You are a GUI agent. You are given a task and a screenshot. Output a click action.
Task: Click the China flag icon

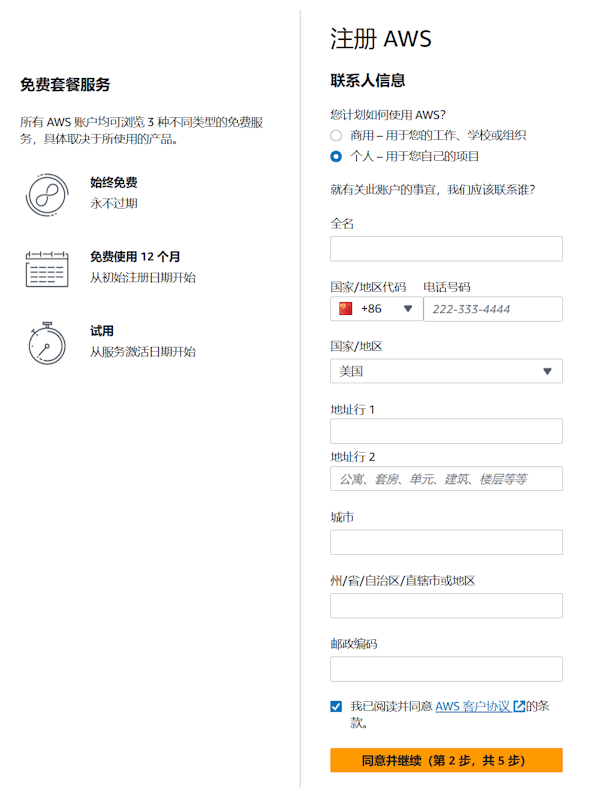pyautogui.click(x=346, y=309)
